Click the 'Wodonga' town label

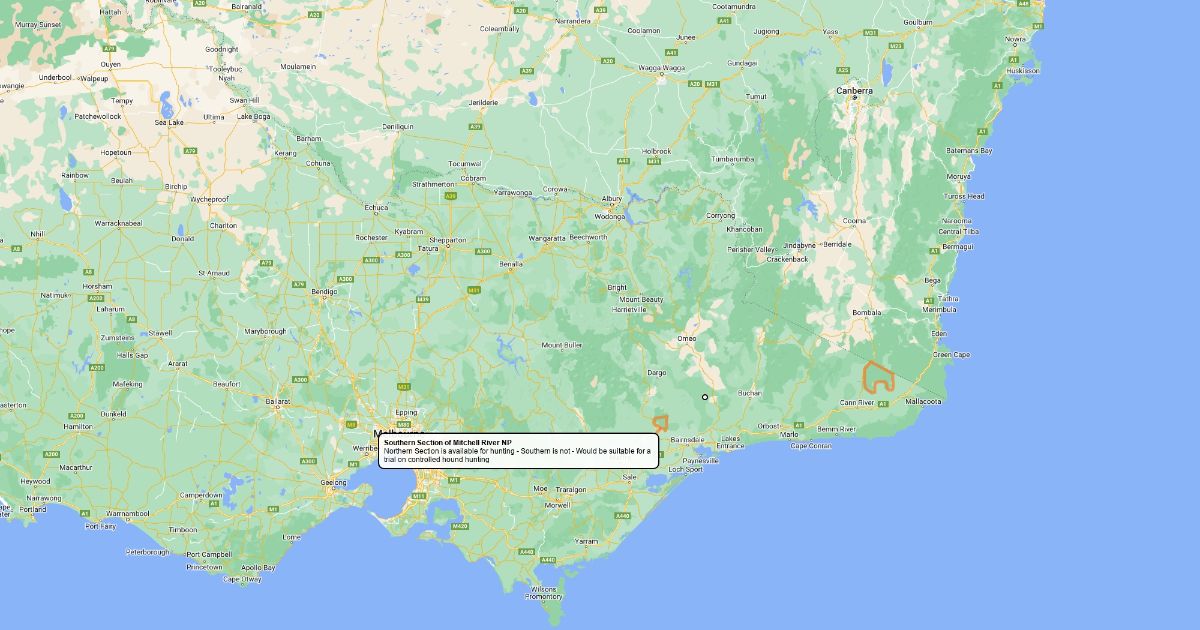click(x=609, y=216)
